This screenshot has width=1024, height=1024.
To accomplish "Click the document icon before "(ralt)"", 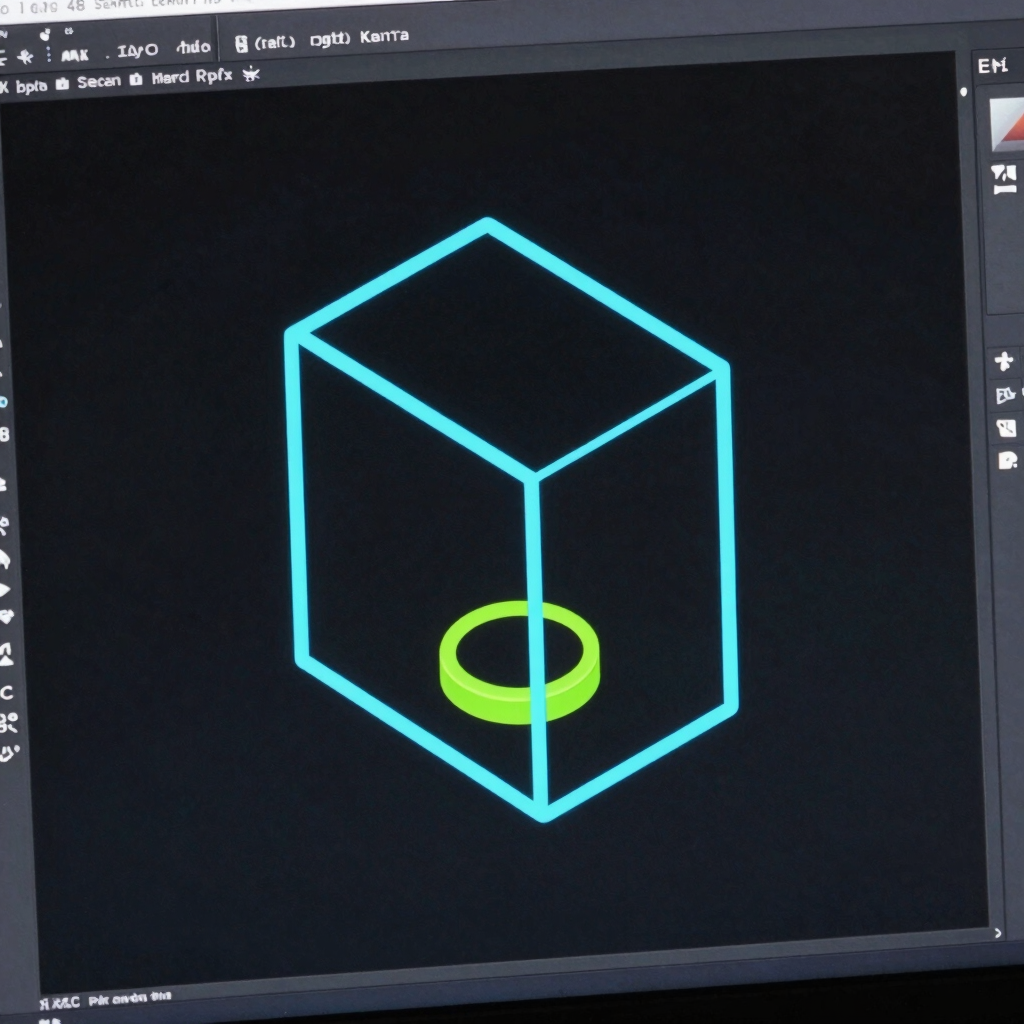I will tap(241, 44).
